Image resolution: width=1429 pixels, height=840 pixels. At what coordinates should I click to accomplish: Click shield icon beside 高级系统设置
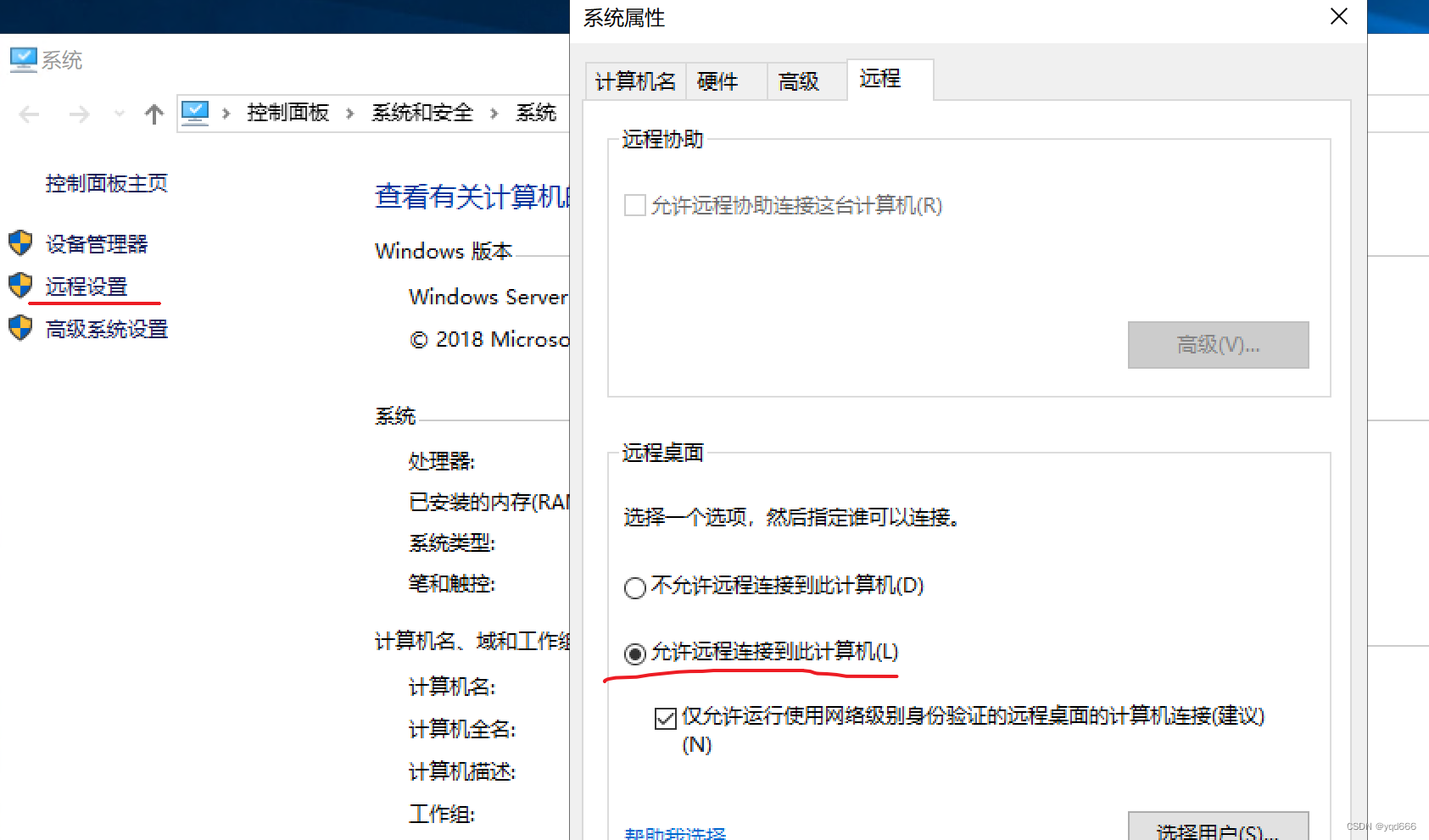coord(20,327)
